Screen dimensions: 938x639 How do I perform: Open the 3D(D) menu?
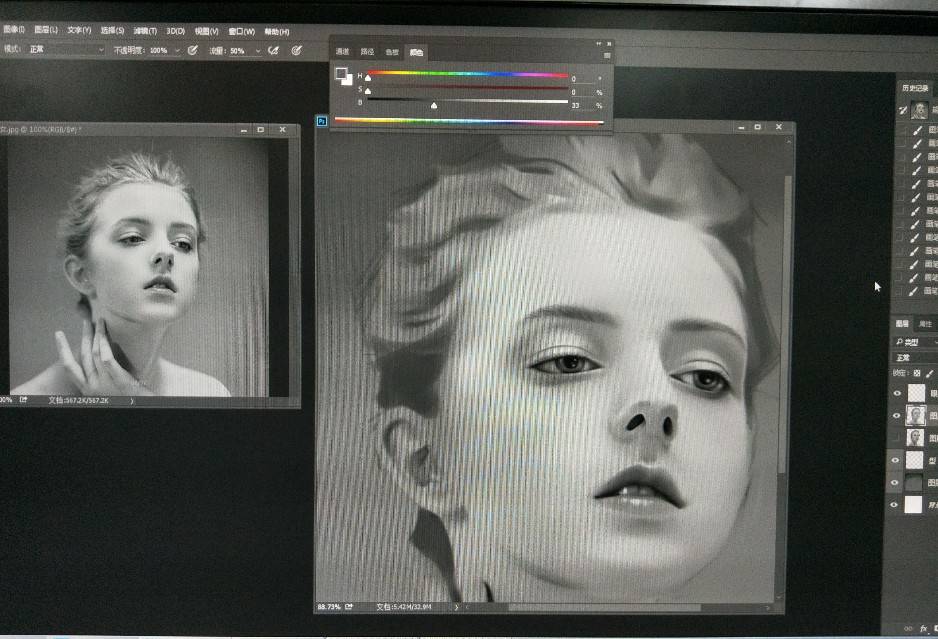pyautogui.click(x=175, y=31)
